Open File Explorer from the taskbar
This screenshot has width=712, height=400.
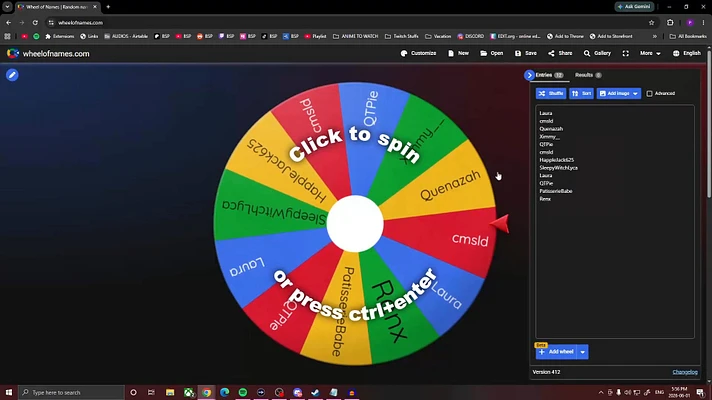(x=170, y=392)
